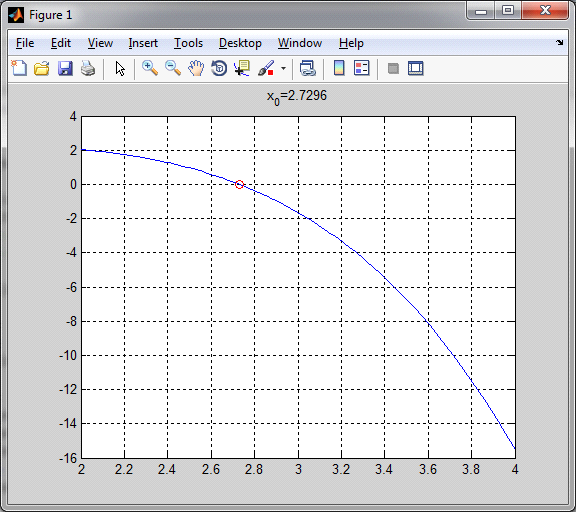This screenshot has width=576, height=512.
Task: Activate the Zoom In tool
Action: (150, 68)
